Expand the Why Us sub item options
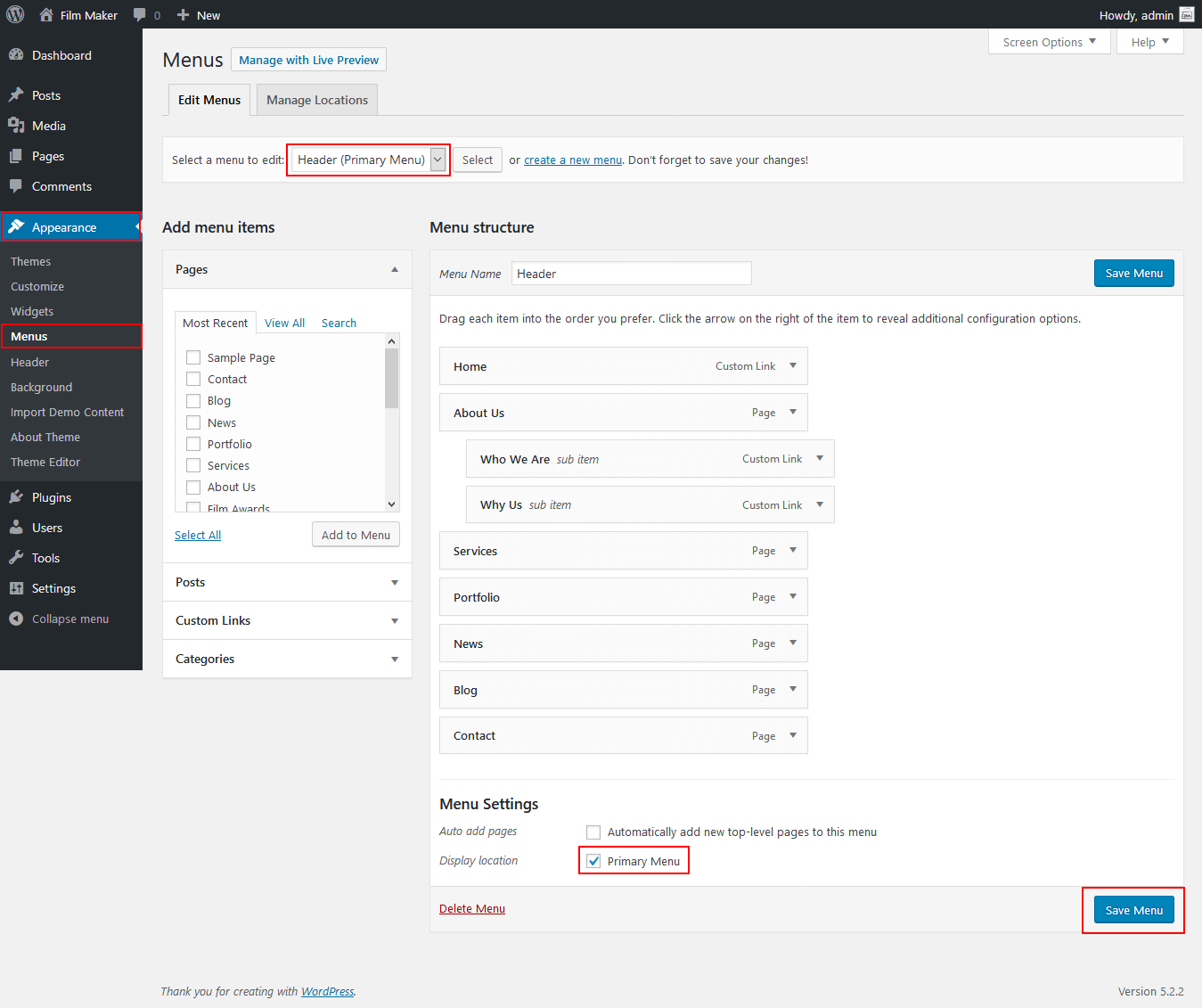 click(x=820, y=504)
